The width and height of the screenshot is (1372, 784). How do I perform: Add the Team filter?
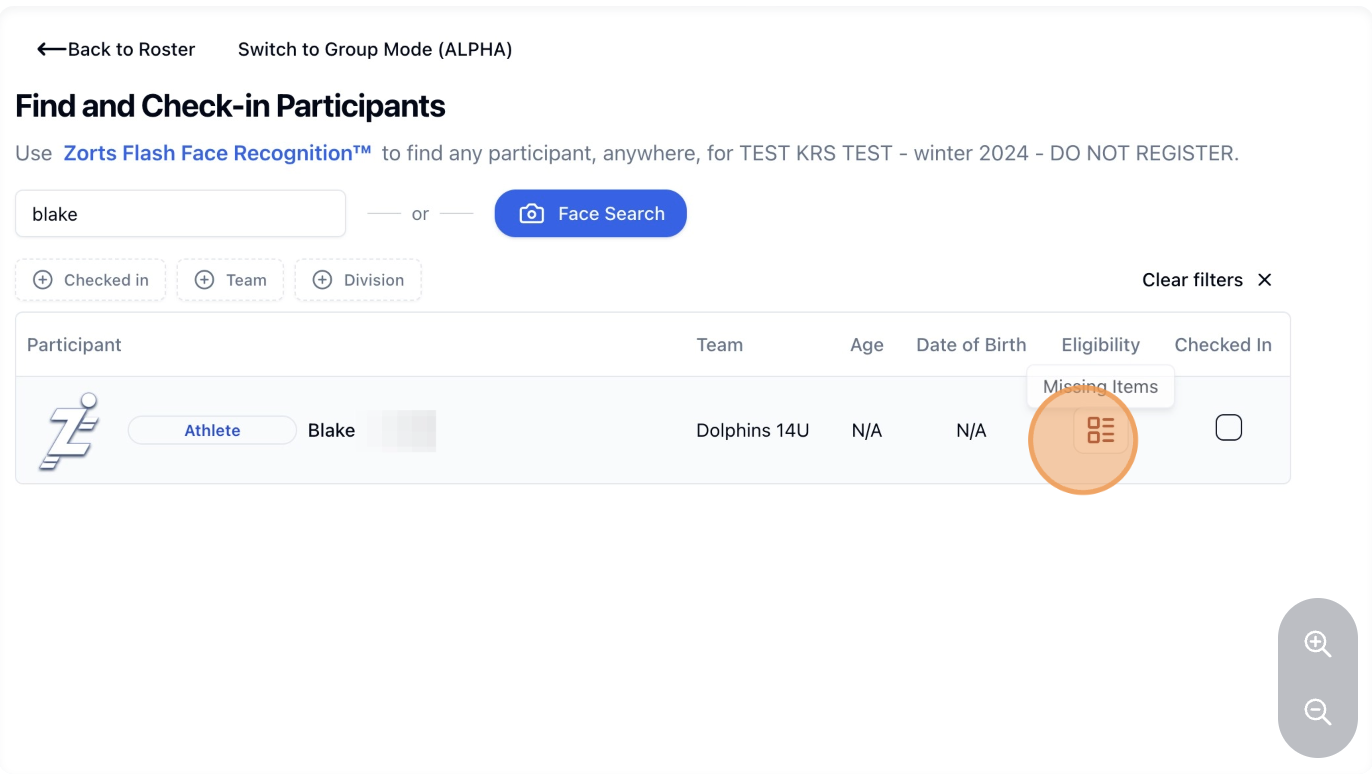click(x=230, y=280)
